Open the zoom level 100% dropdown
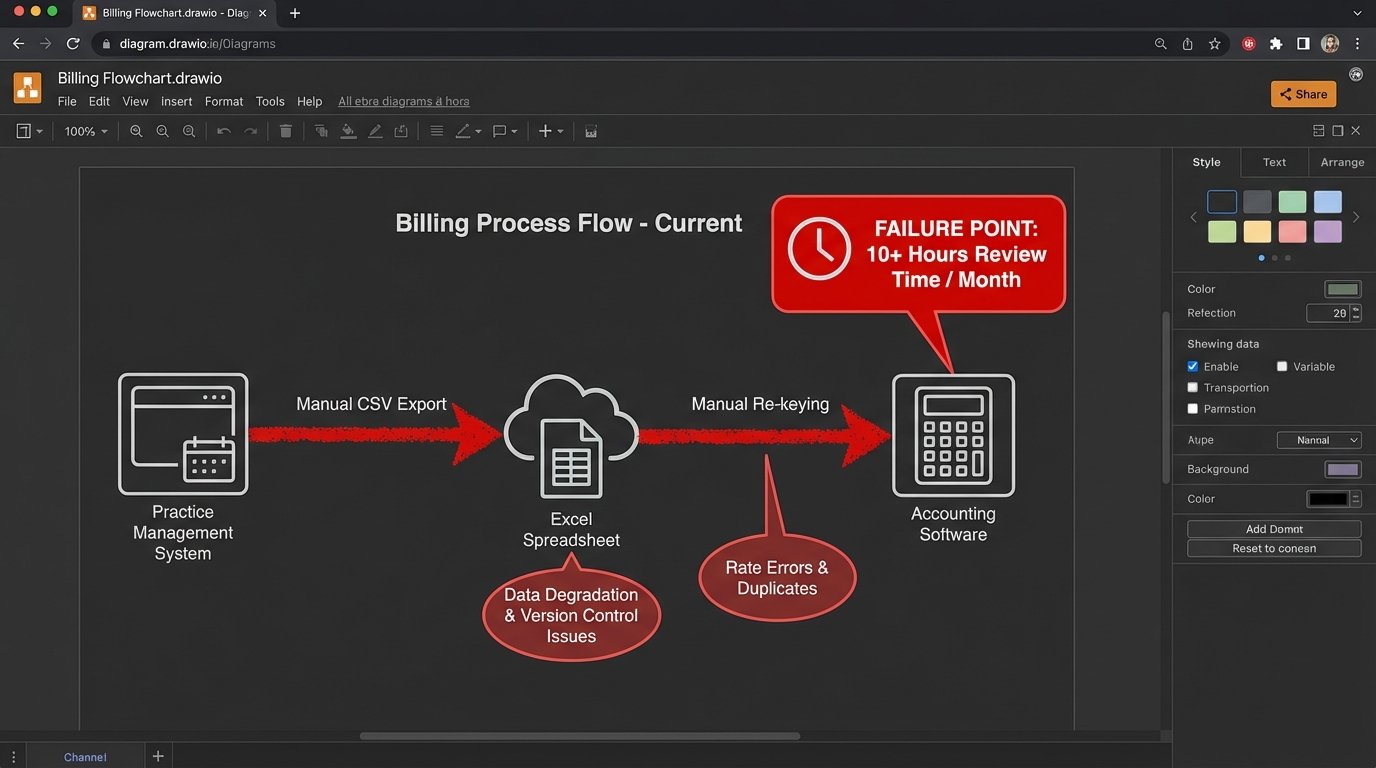 pyautogui.click(x=85, y=130)
